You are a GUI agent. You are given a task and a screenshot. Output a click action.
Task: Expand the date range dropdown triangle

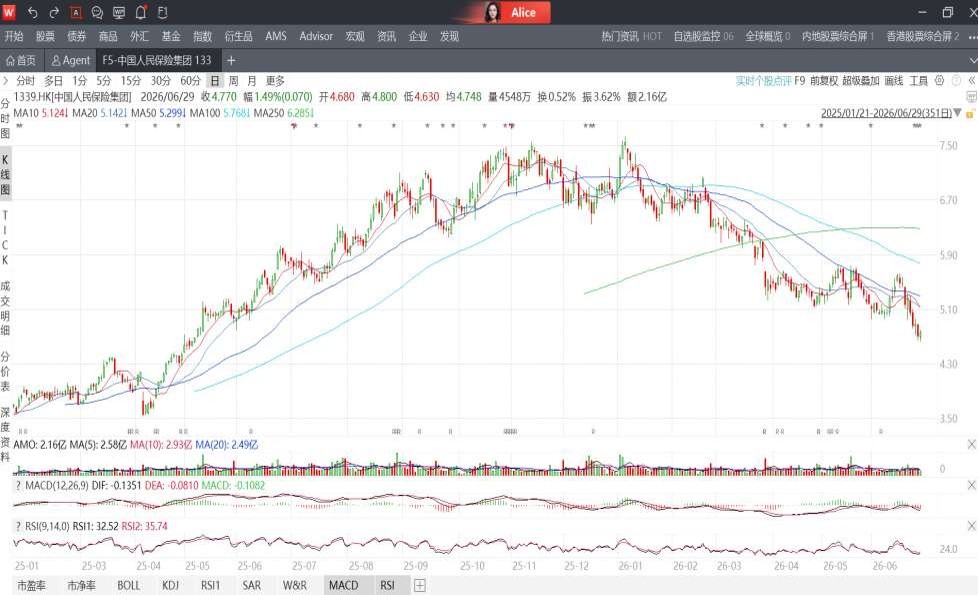point(957,113)
